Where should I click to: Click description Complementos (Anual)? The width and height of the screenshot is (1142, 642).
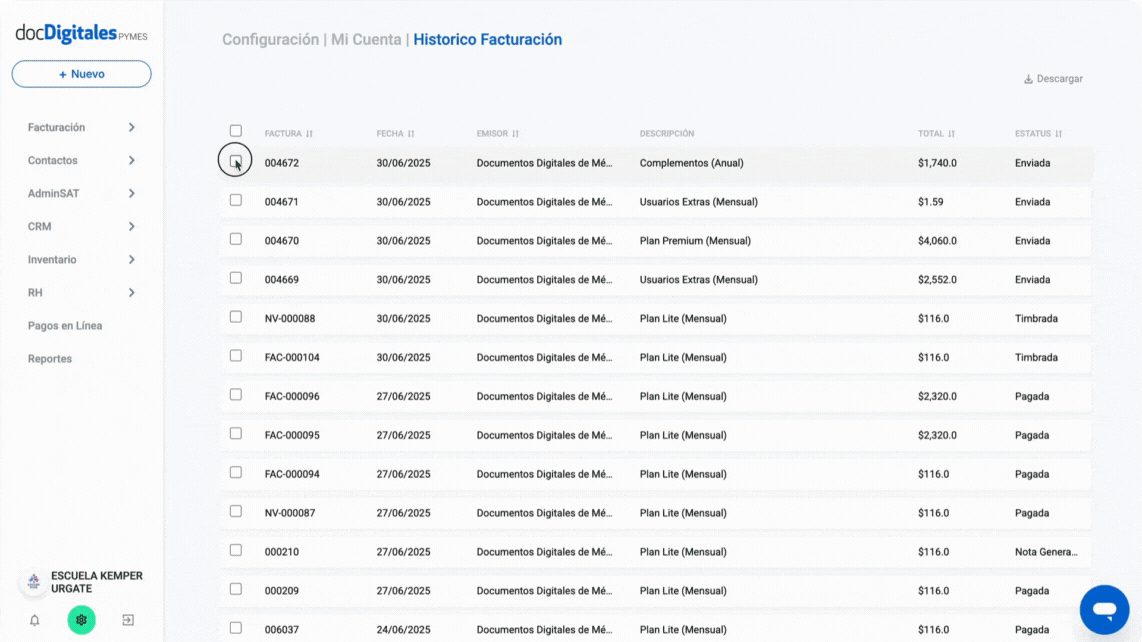(692, 163)
